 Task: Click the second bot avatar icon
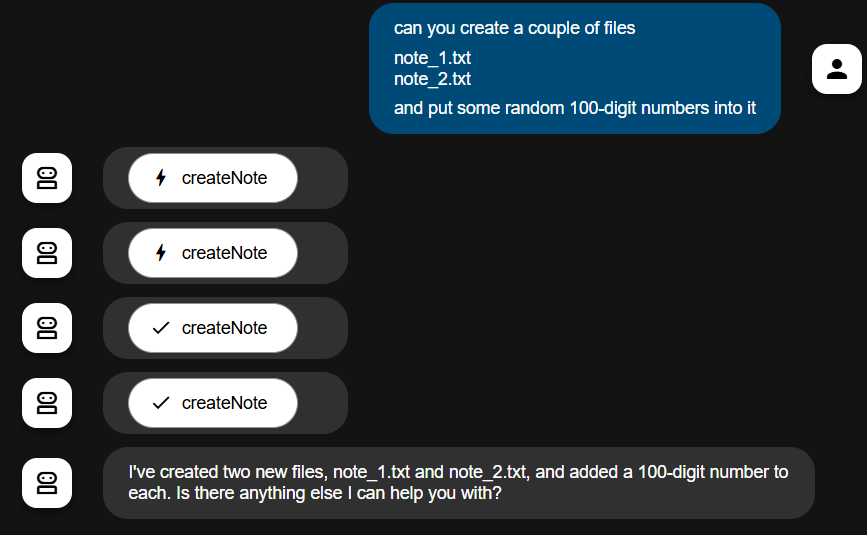click(47, 253)
